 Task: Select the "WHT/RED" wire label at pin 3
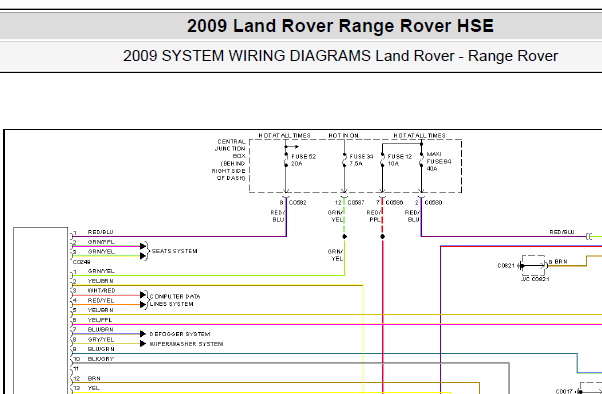pos(101,291)
